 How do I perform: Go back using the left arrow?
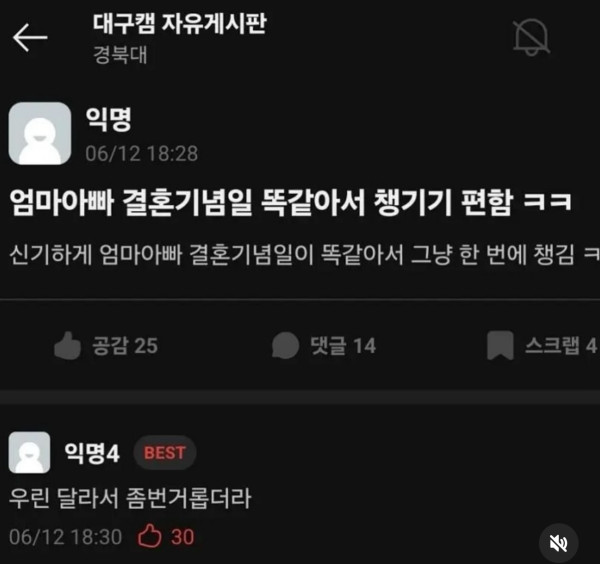tap(30, 37)
